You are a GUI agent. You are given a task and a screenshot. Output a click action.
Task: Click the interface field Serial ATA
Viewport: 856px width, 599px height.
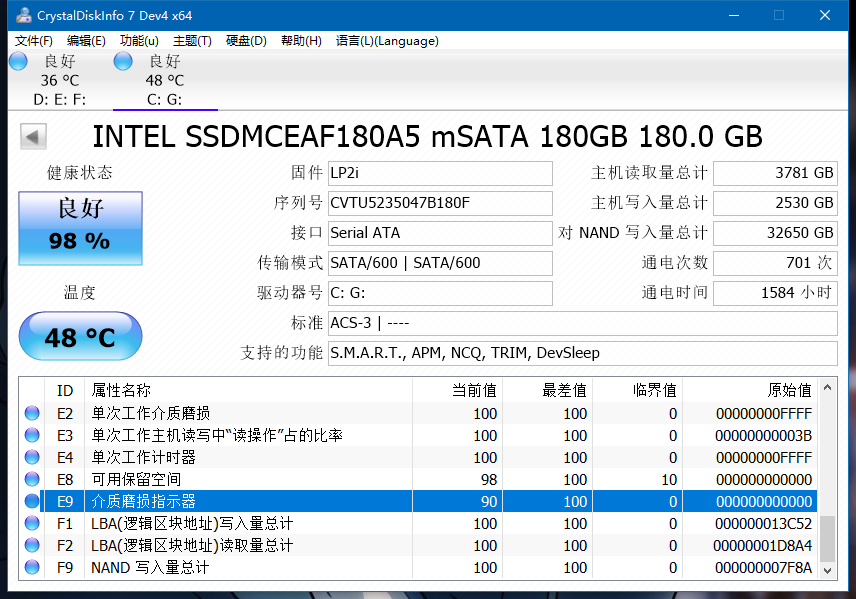[x=440, y=233]
